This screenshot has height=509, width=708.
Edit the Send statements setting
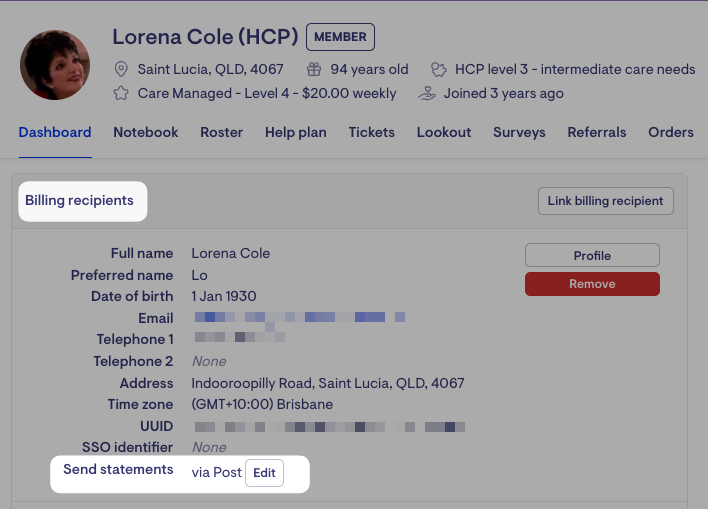point(264,473)
